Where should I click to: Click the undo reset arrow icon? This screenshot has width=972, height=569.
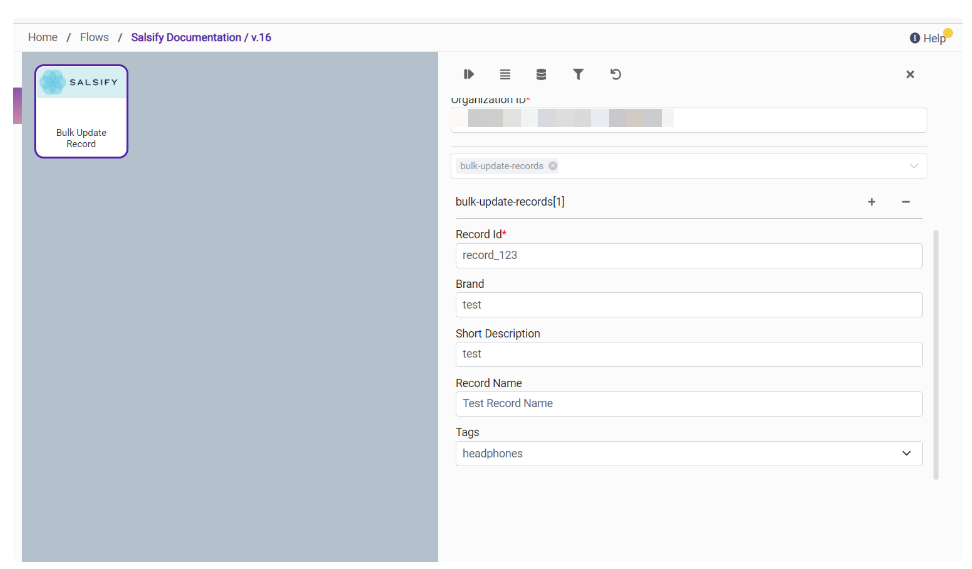pos(615,75)
